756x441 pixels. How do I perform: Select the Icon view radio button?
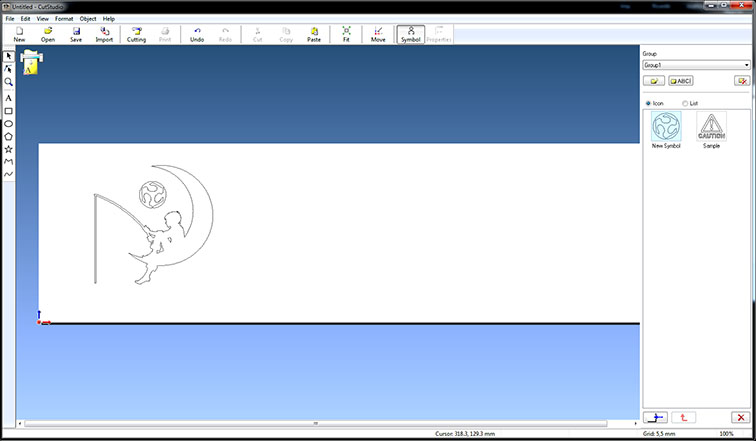click(x=648, y=104)
